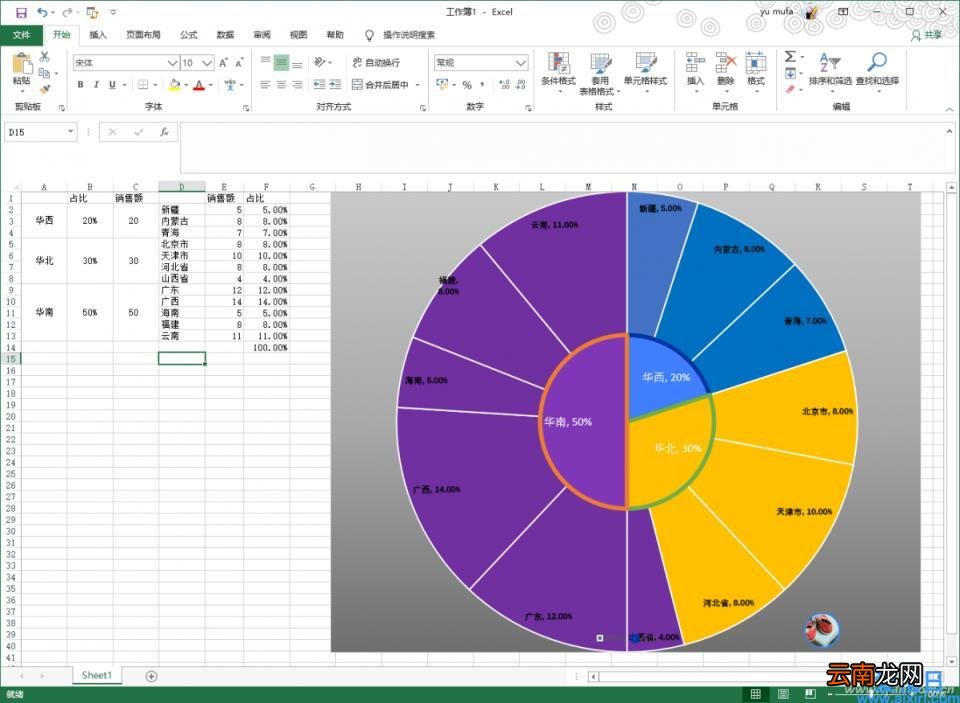Open borders dropdown arrow
The image size is (960, 703).
pos(155,85)
